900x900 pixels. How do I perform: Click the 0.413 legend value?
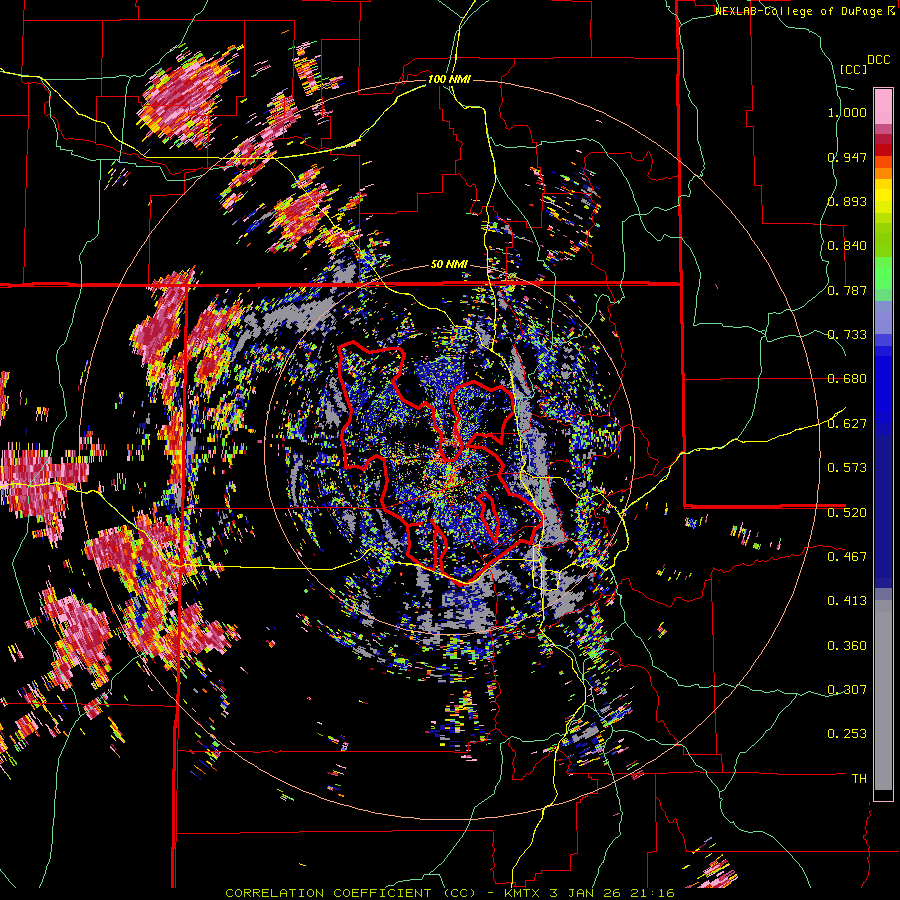(x=847, y=601)
